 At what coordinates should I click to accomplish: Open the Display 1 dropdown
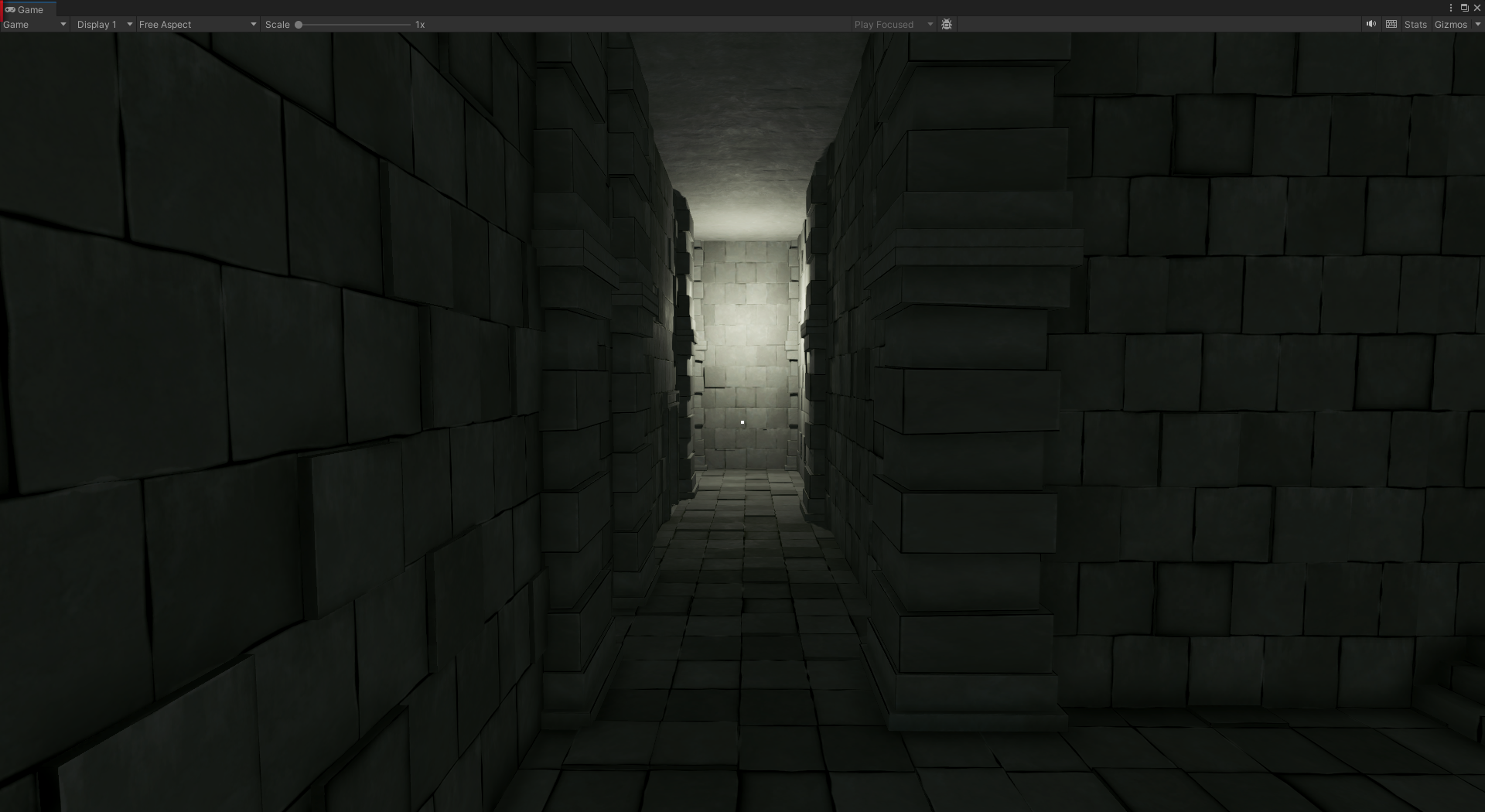click(x=104, y=24)
